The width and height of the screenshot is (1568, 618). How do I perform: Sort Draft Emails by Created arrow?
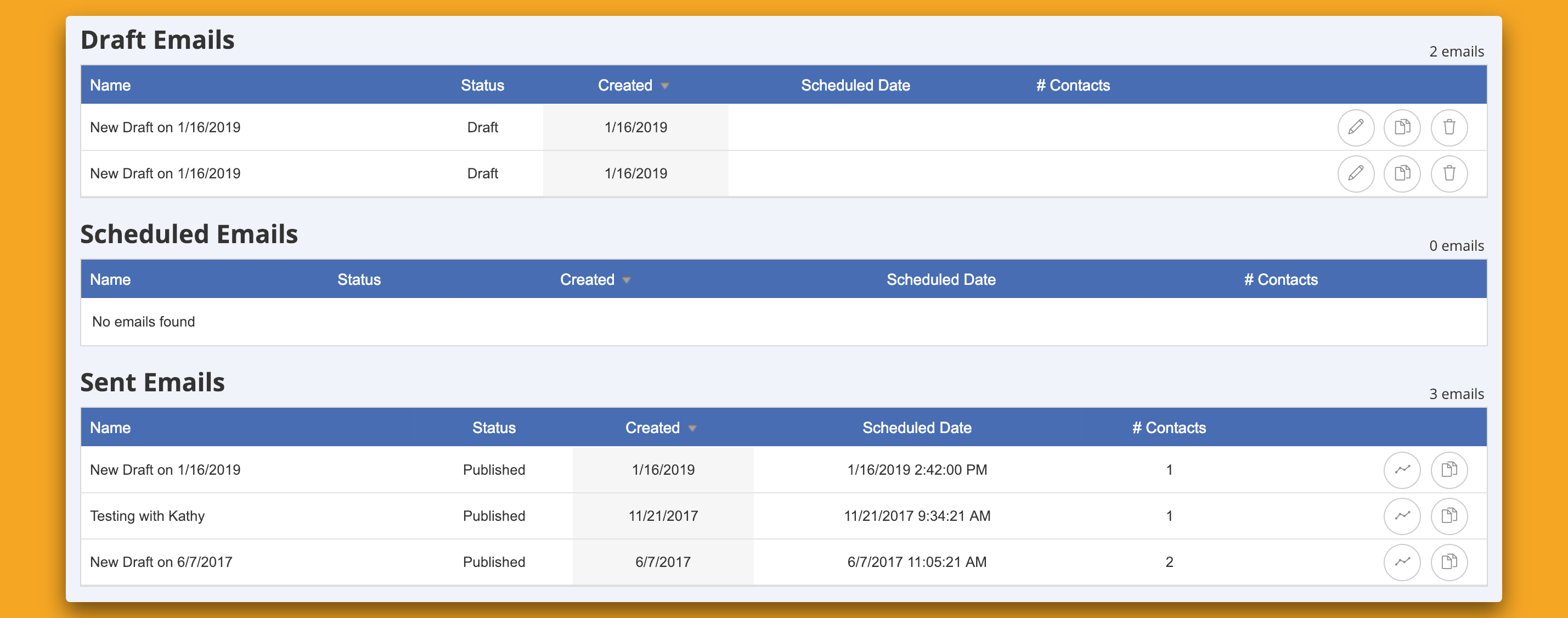click(x=665, y=86)
